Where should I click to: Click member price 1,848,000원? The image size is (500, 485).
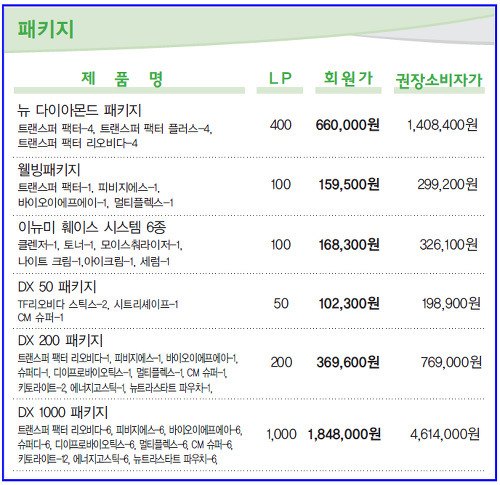pyautogui.click(x=344, y=434)
